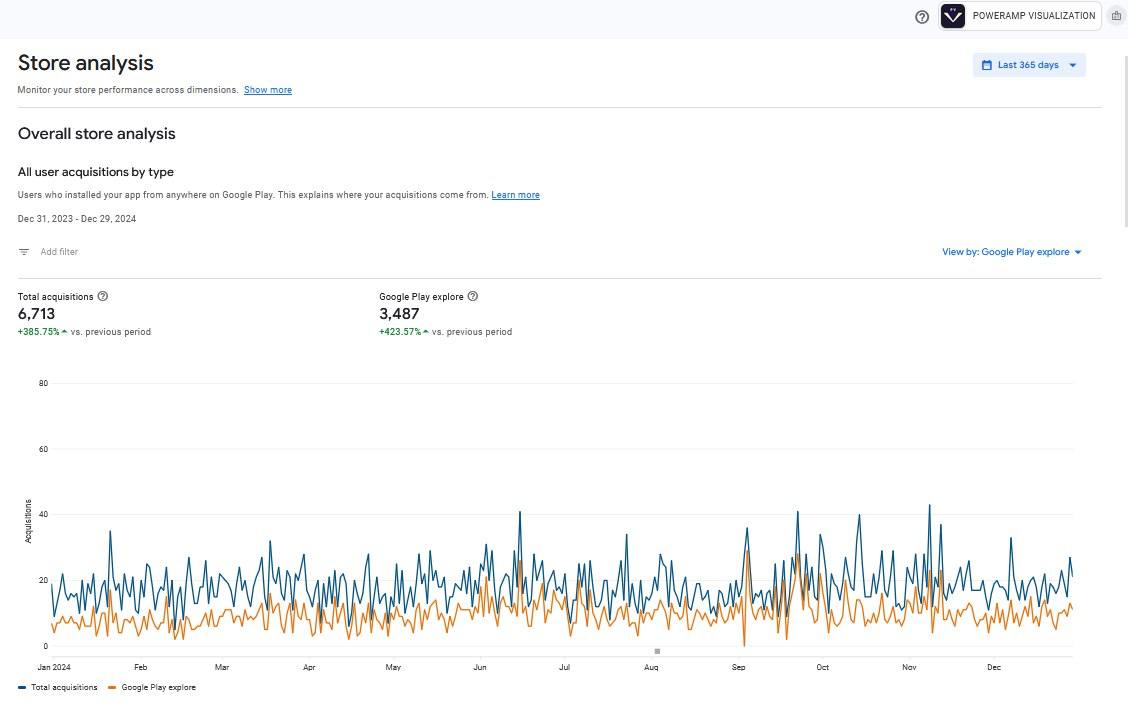Click the filter lines icon beside Add filter

(24, 252)
